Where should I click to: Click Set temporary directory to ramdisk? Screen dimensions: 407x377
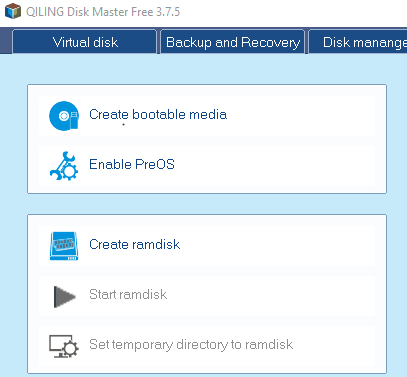point(207,346)
